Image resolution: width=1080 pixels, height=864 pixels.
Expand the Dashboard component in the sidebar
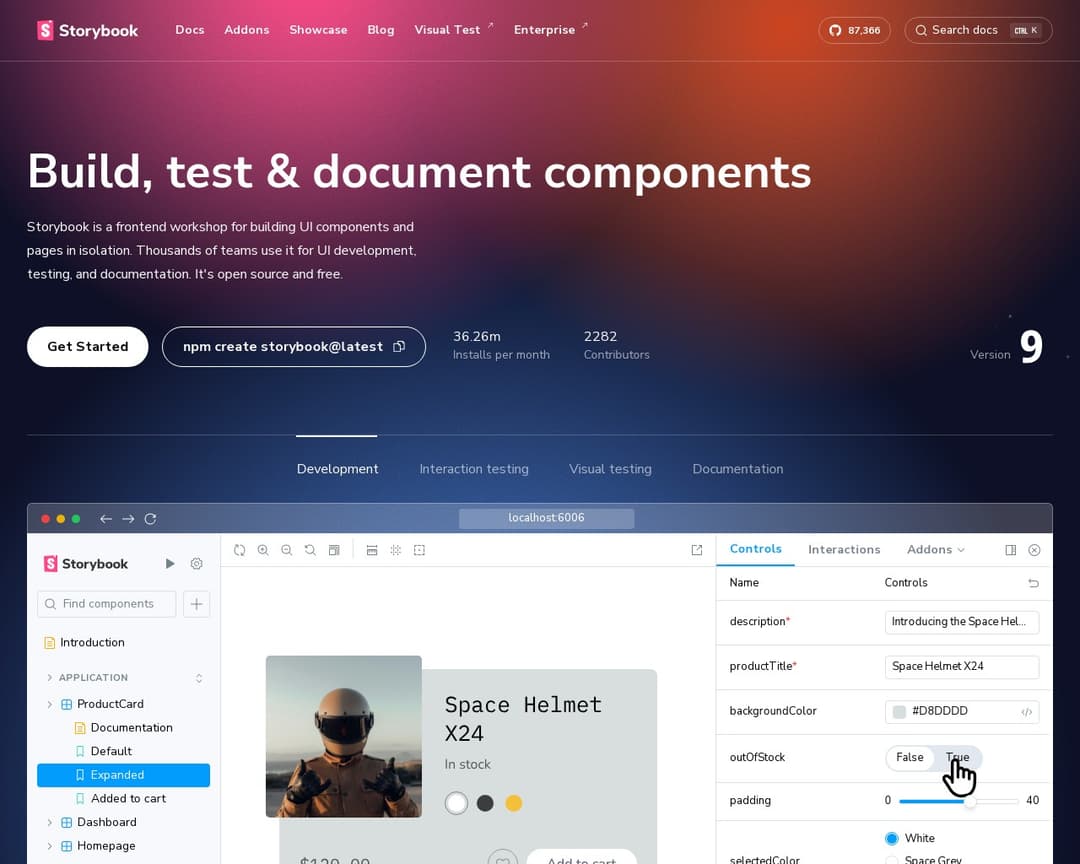pos(50,823)
